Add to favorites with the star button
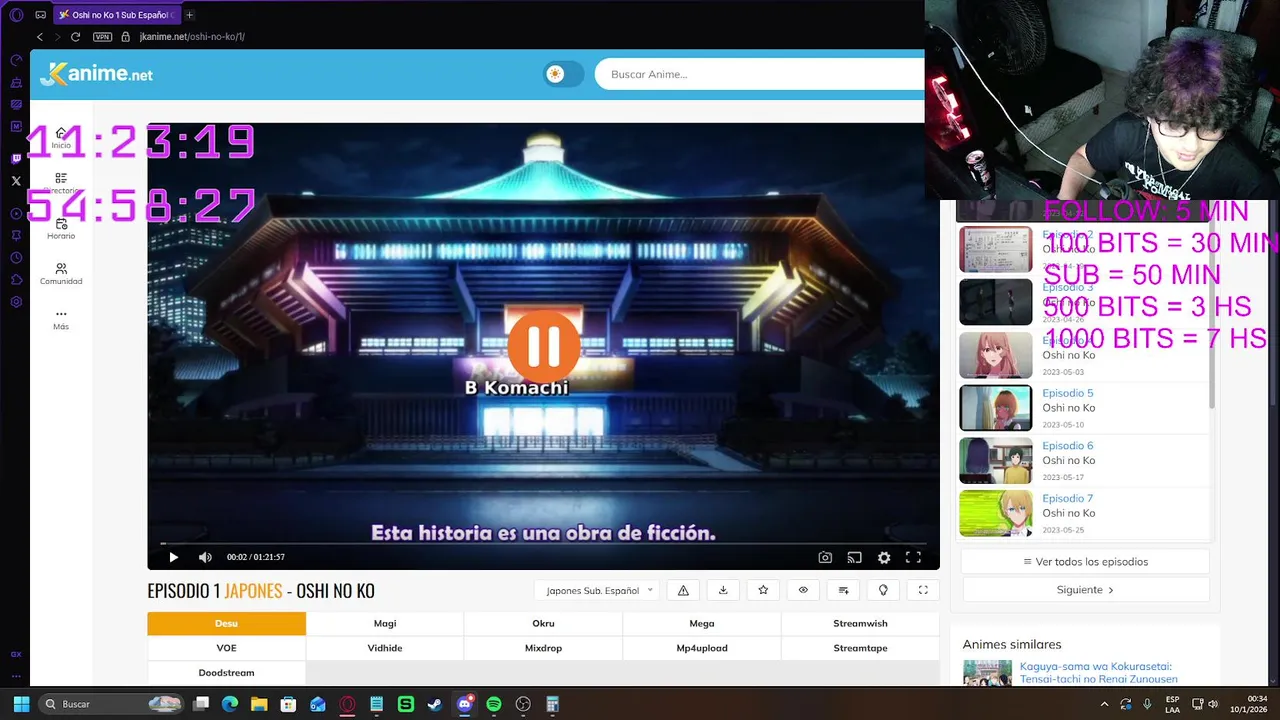 [763, 590]
